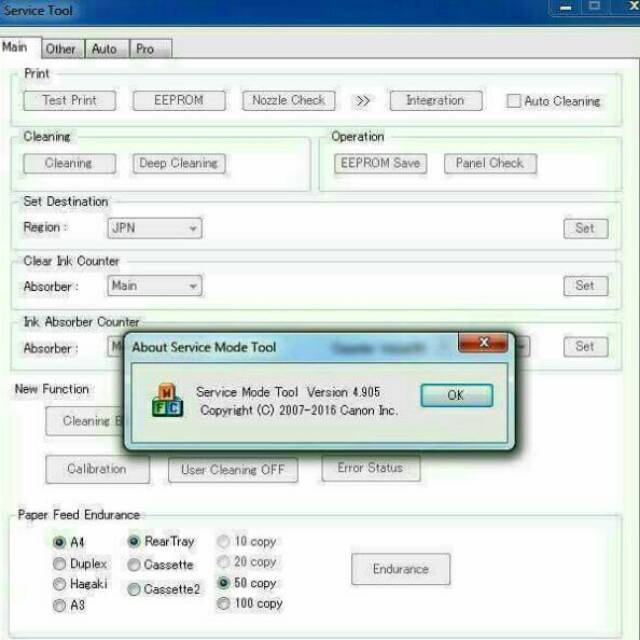Select the Duplex radio button
The image size is (640, 640).
[x=59, y=564]
